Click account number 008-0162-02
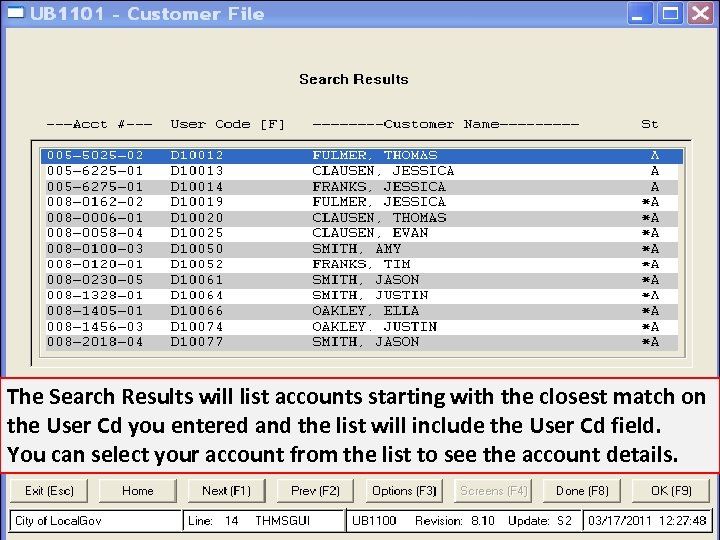Screen dimensions: 720x540 click(95, 202)
